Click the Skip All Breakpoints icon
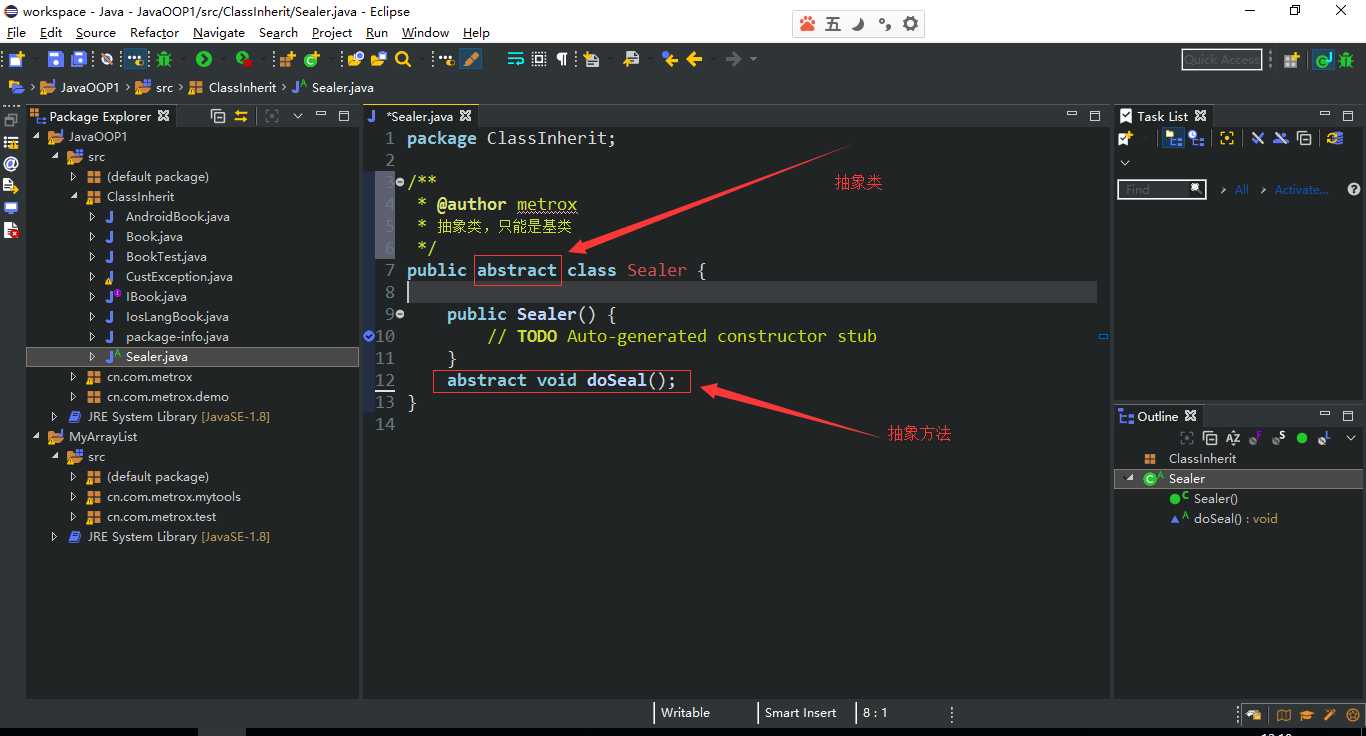The image size is (1366, 736). pos(107,60)
